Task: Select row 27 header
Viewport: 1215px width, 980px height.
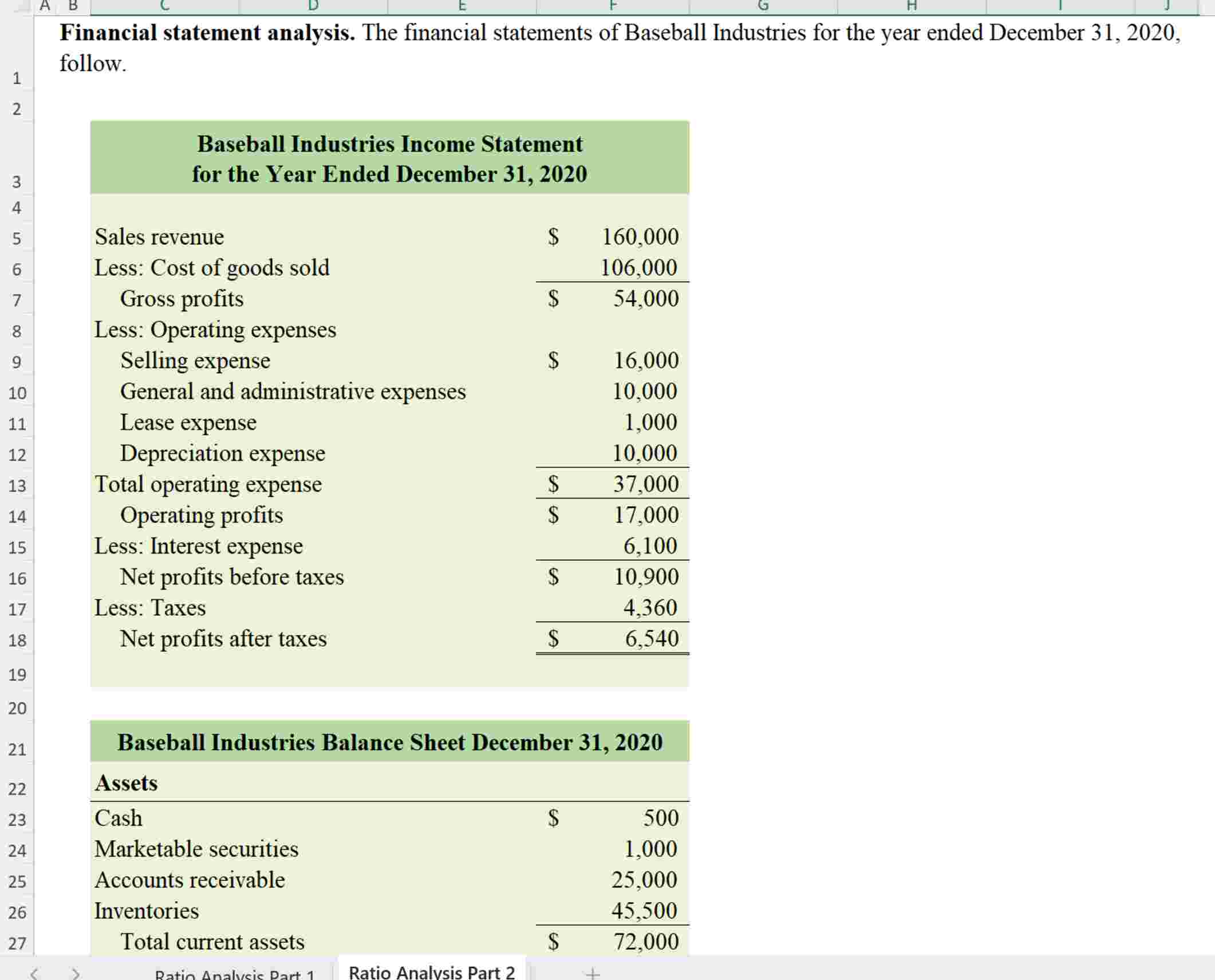Action: [x=17, y=942]
